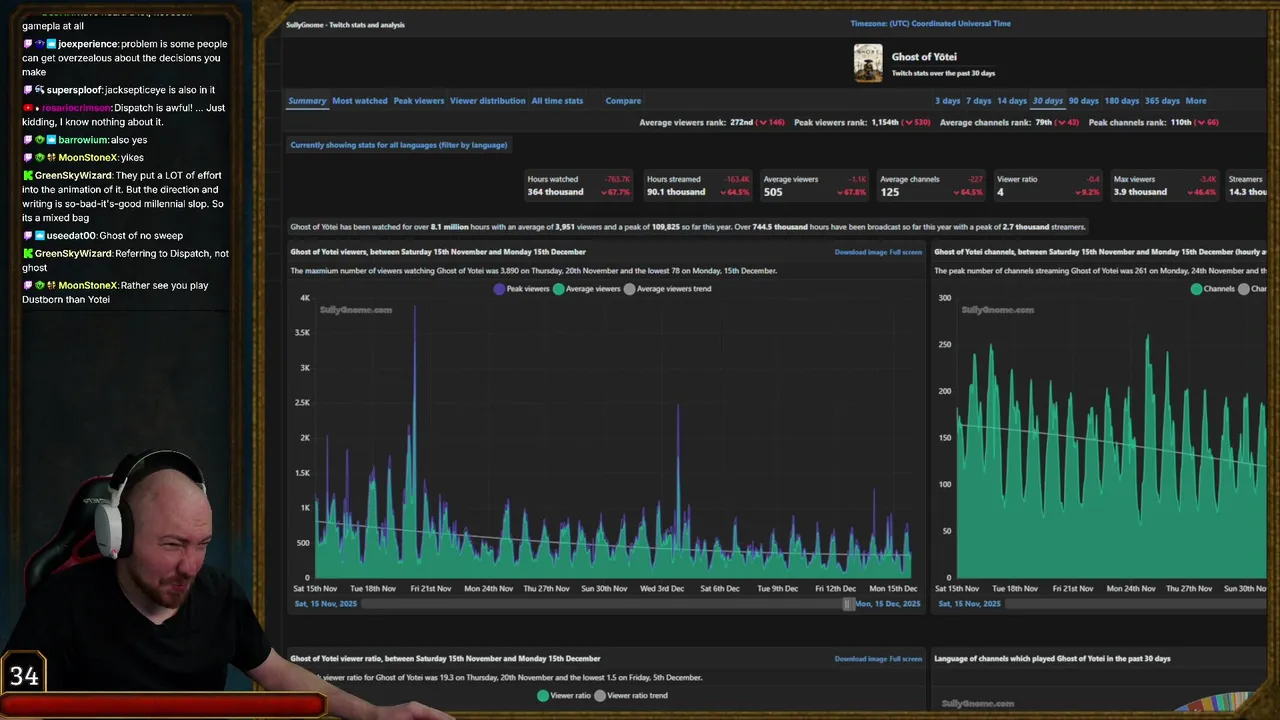
Task: Click the Average viewers rank 272nd text
Action: [x=711, y=122]
